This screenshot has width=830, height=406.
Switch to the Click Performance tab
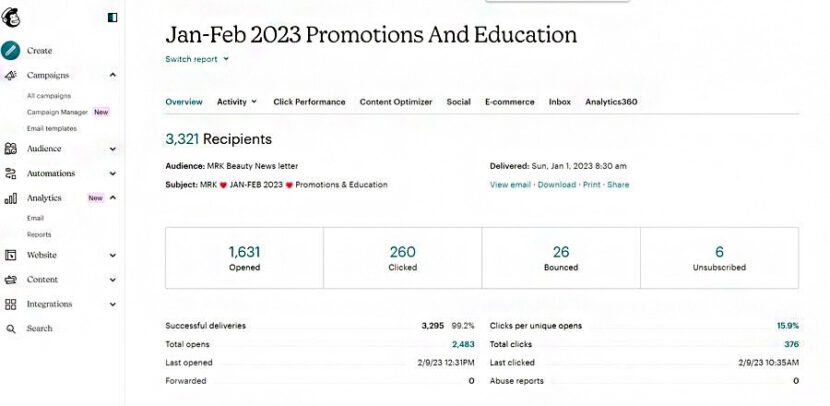tap(309, 102)
